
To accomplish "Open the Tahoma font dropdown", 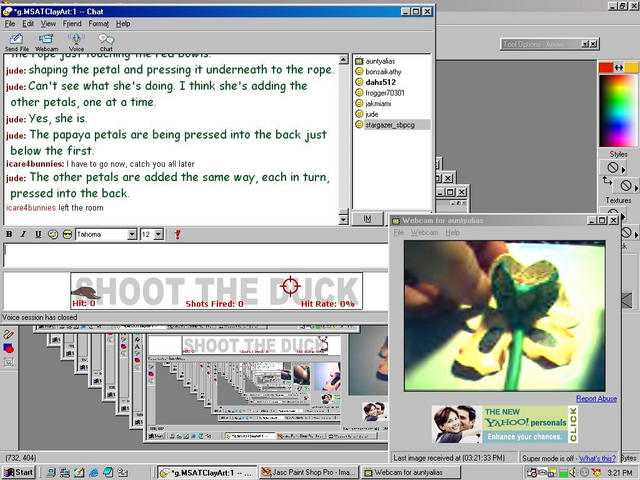I will 132,234.
